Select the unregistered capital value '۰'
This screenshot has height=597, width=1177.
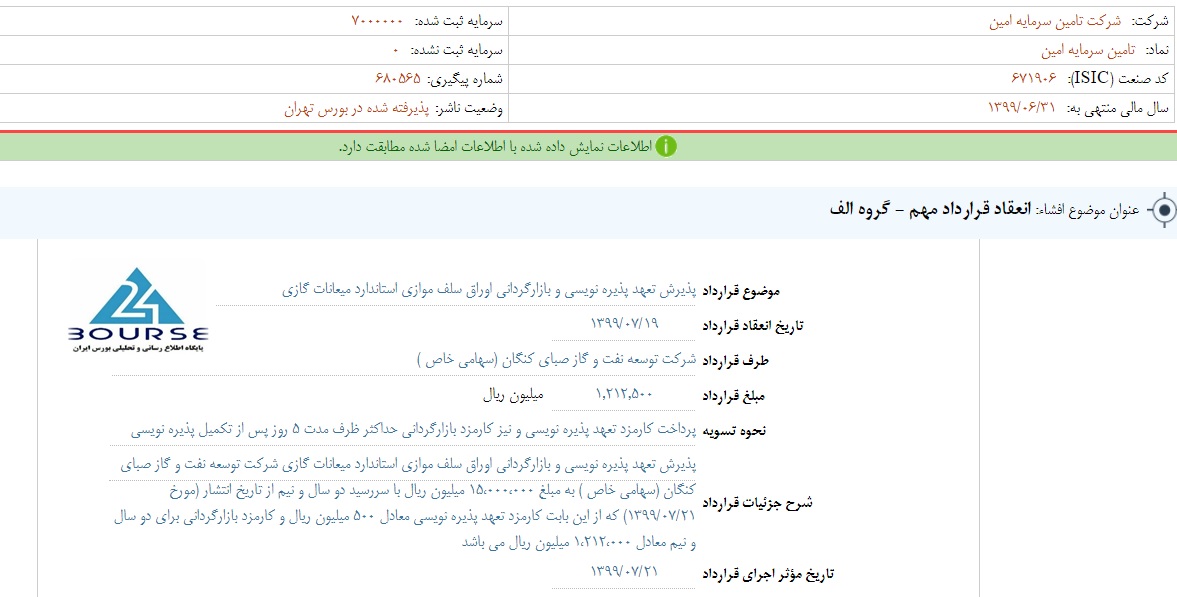pos(396,50)
